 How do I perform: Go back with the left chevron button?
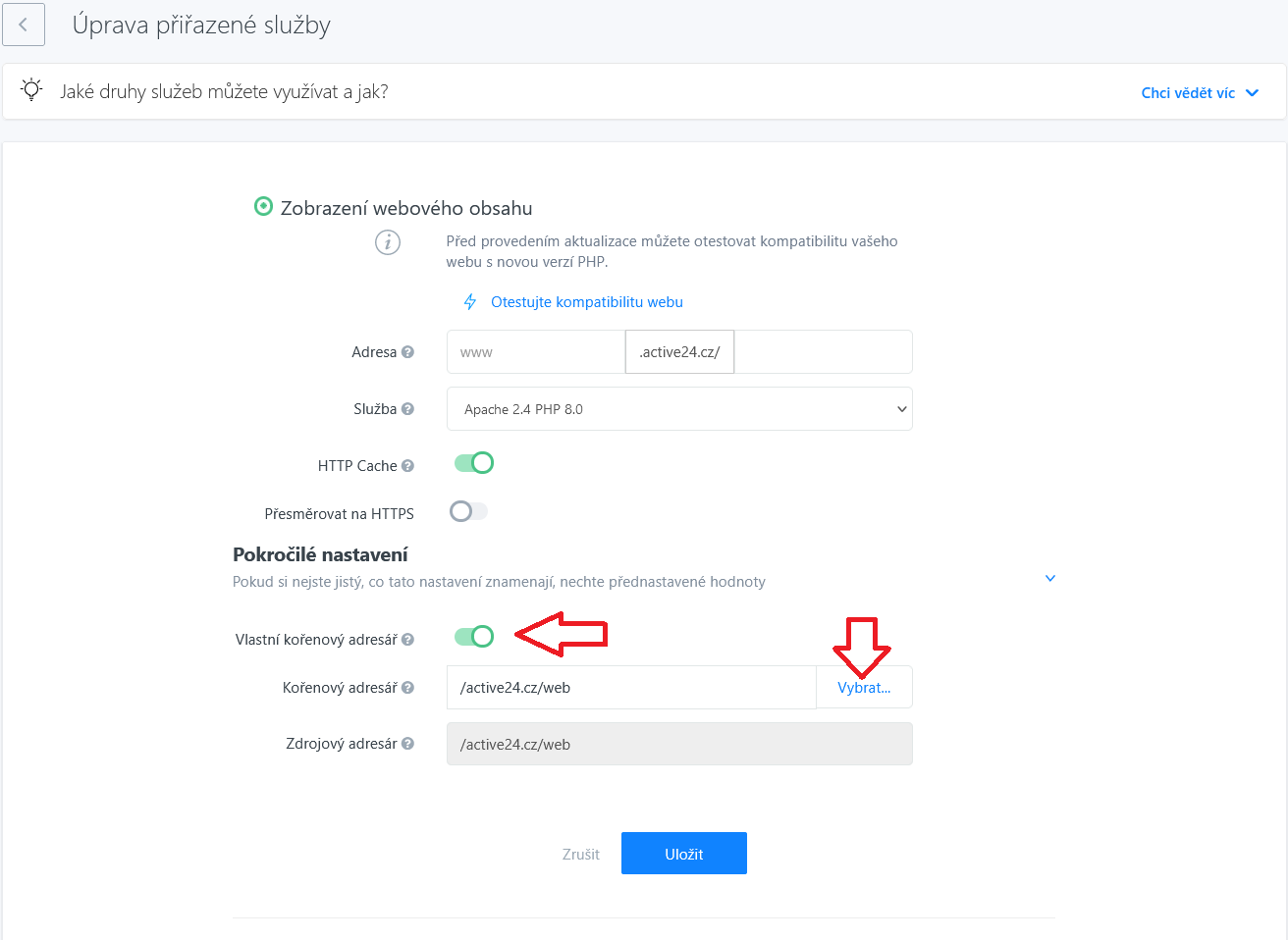click(24, 25)
